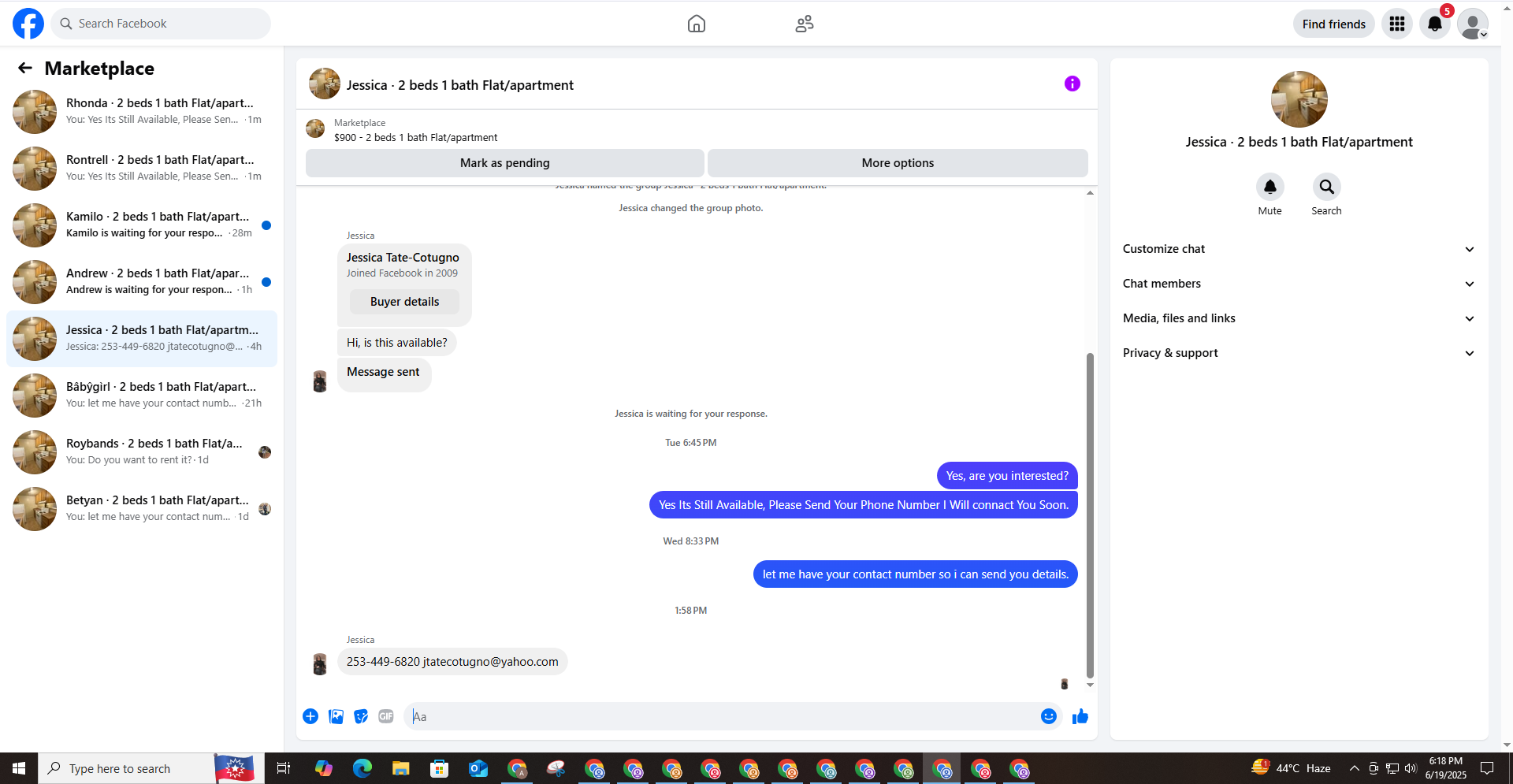Screen dimensions: 1513x784
Task: Click the chat message scrollbar thumb
Action: 1090,515
